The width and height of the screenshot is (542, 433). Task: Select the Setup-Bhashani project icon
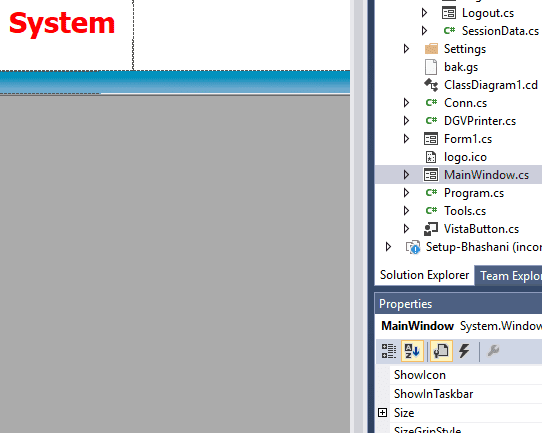413,247
